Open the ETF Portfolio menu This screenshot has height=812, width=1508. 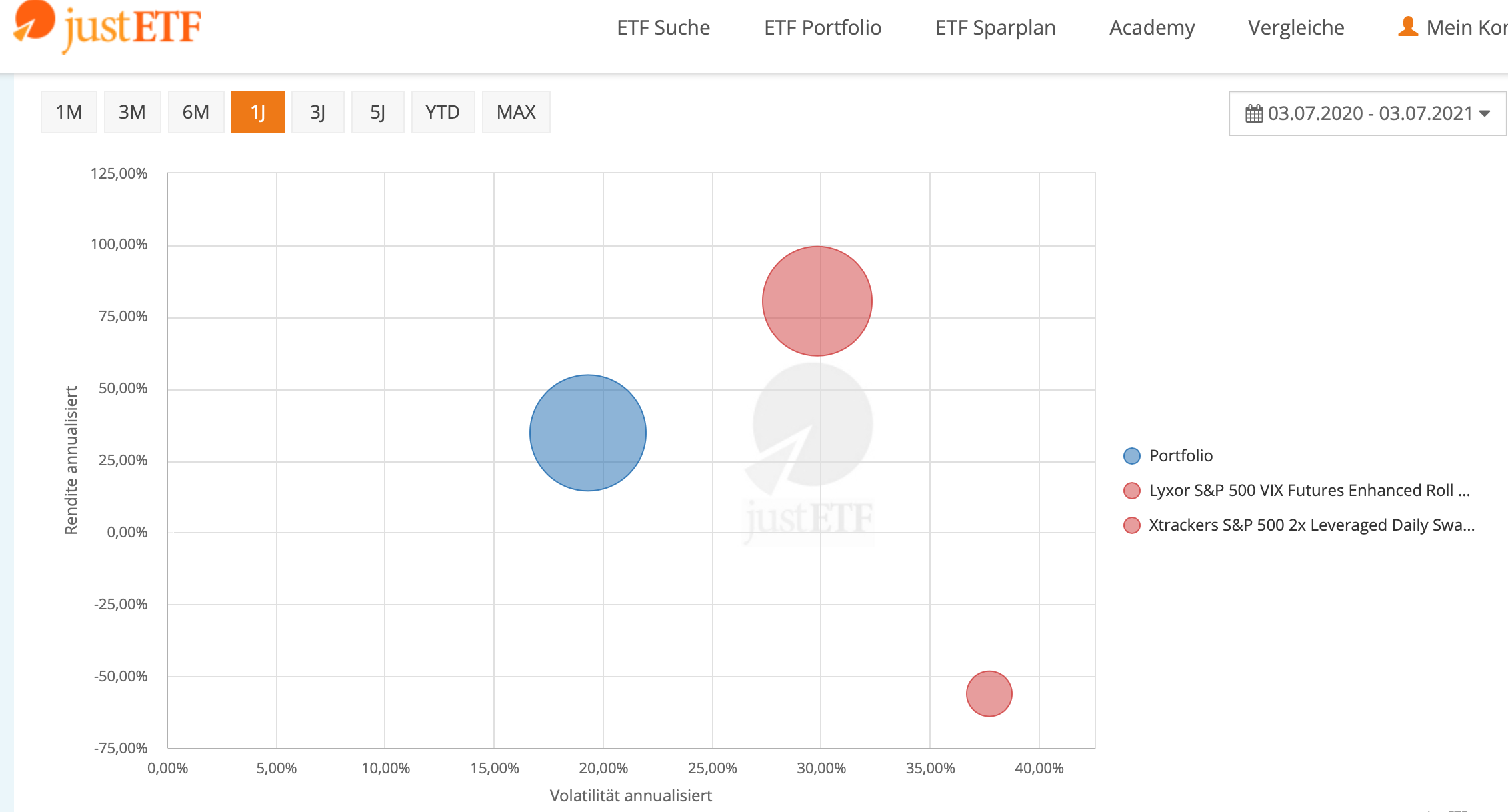click(x=823, y=28)
